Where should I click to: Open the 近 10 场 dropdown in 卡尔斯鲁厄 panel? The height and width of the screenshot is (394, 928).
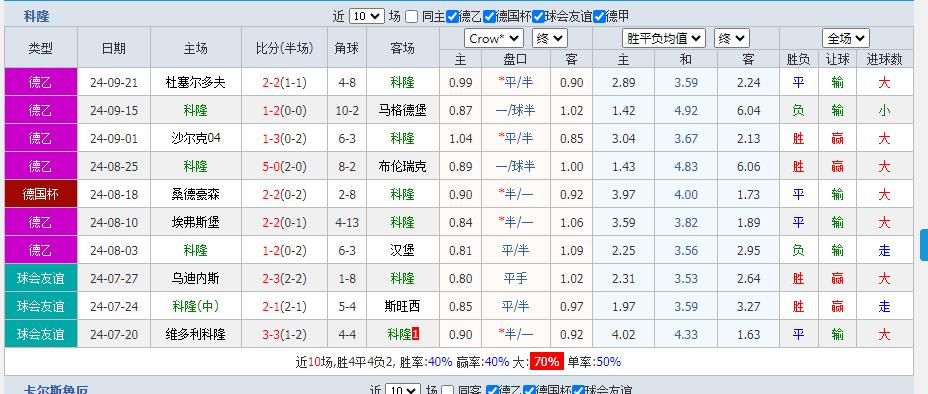(x=403, y=389)
